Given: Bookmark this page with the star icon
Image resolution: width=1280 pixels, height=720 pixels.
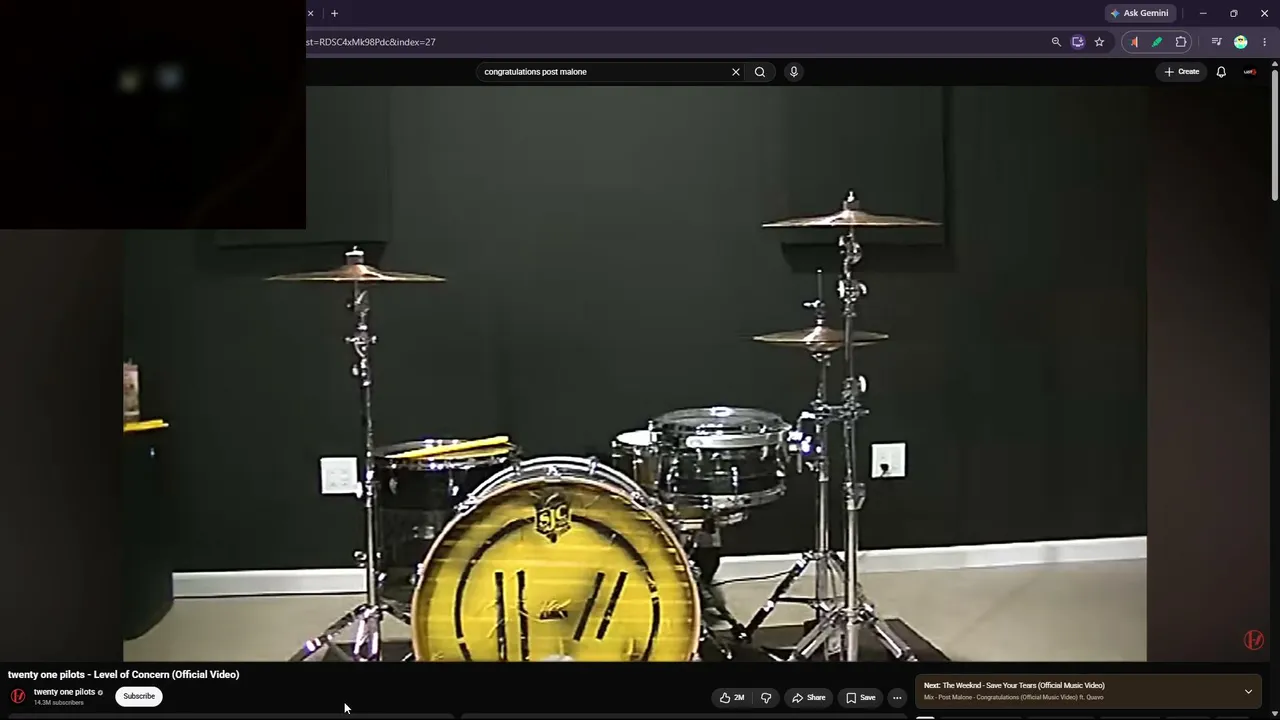Looking at the screenshot, I should tap(1099, 42).
